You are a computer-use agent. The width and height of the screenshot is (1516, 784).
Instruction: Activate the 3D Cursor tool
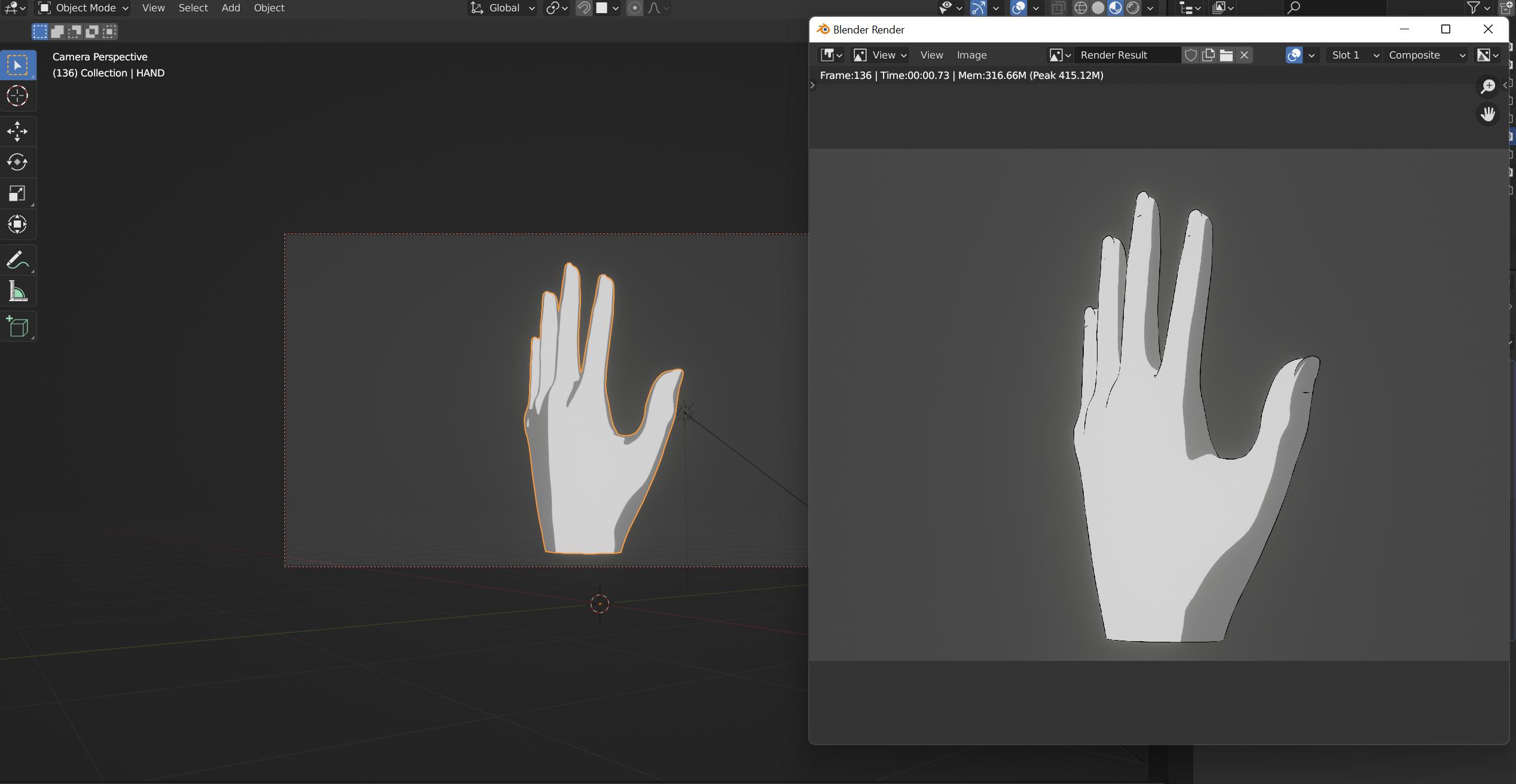[18, 96]
